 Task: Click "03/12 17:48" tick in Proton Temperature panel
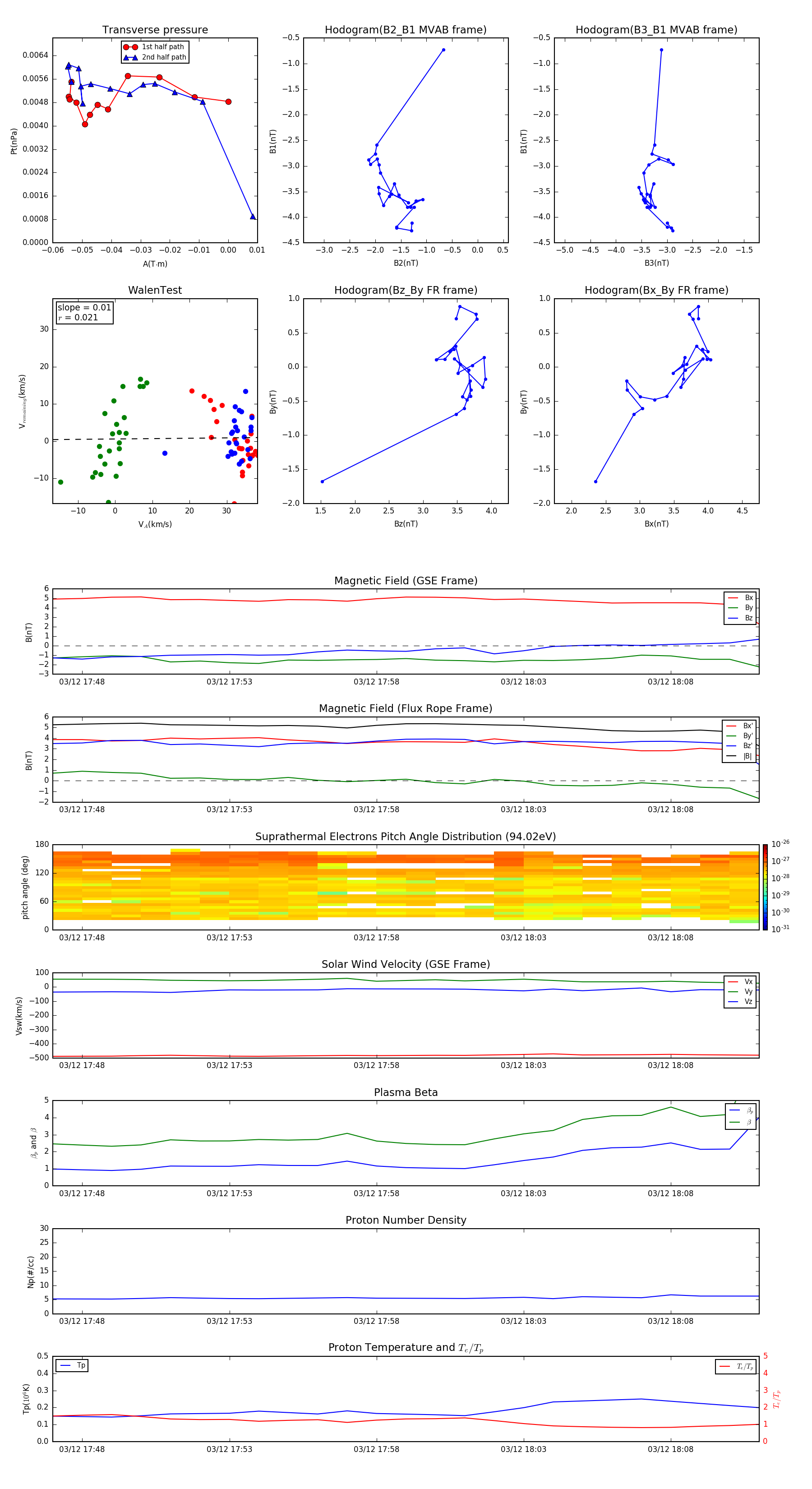click(82, 1449)
